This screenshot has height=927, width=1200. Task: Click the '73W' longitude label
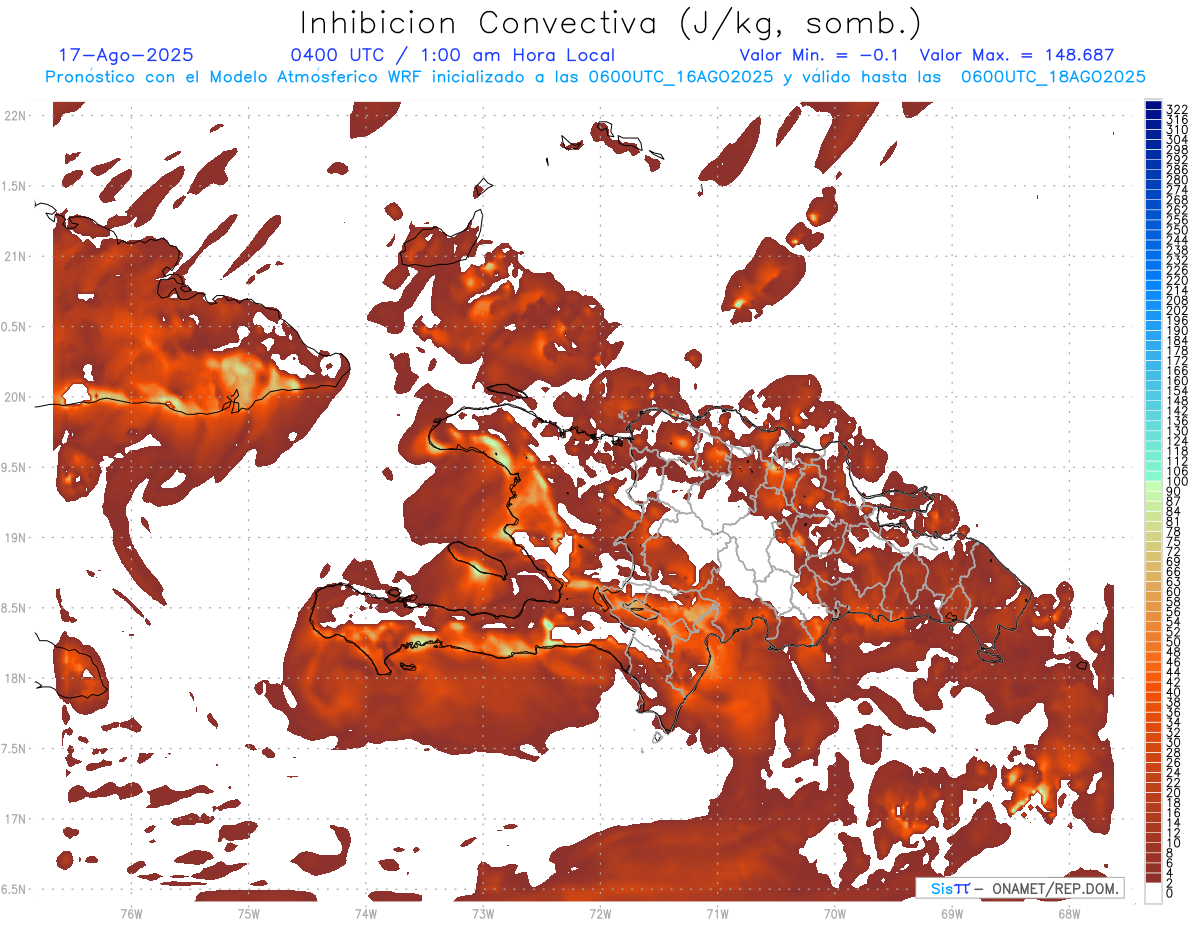pos(483,913)
